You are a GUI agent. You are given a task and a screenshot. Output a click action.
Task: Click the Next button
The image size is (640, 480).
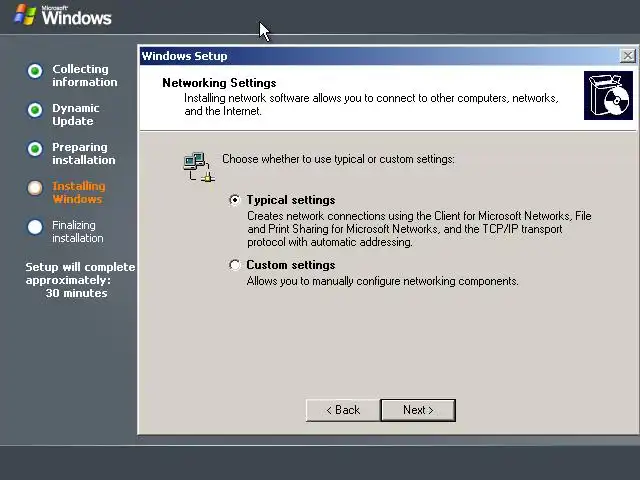coord(418,410)
